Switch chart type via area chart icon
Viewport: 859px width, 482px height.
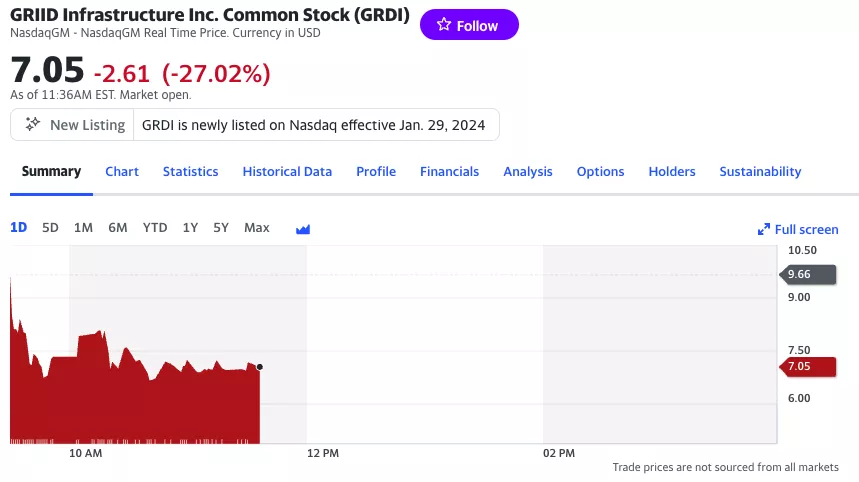303,229
